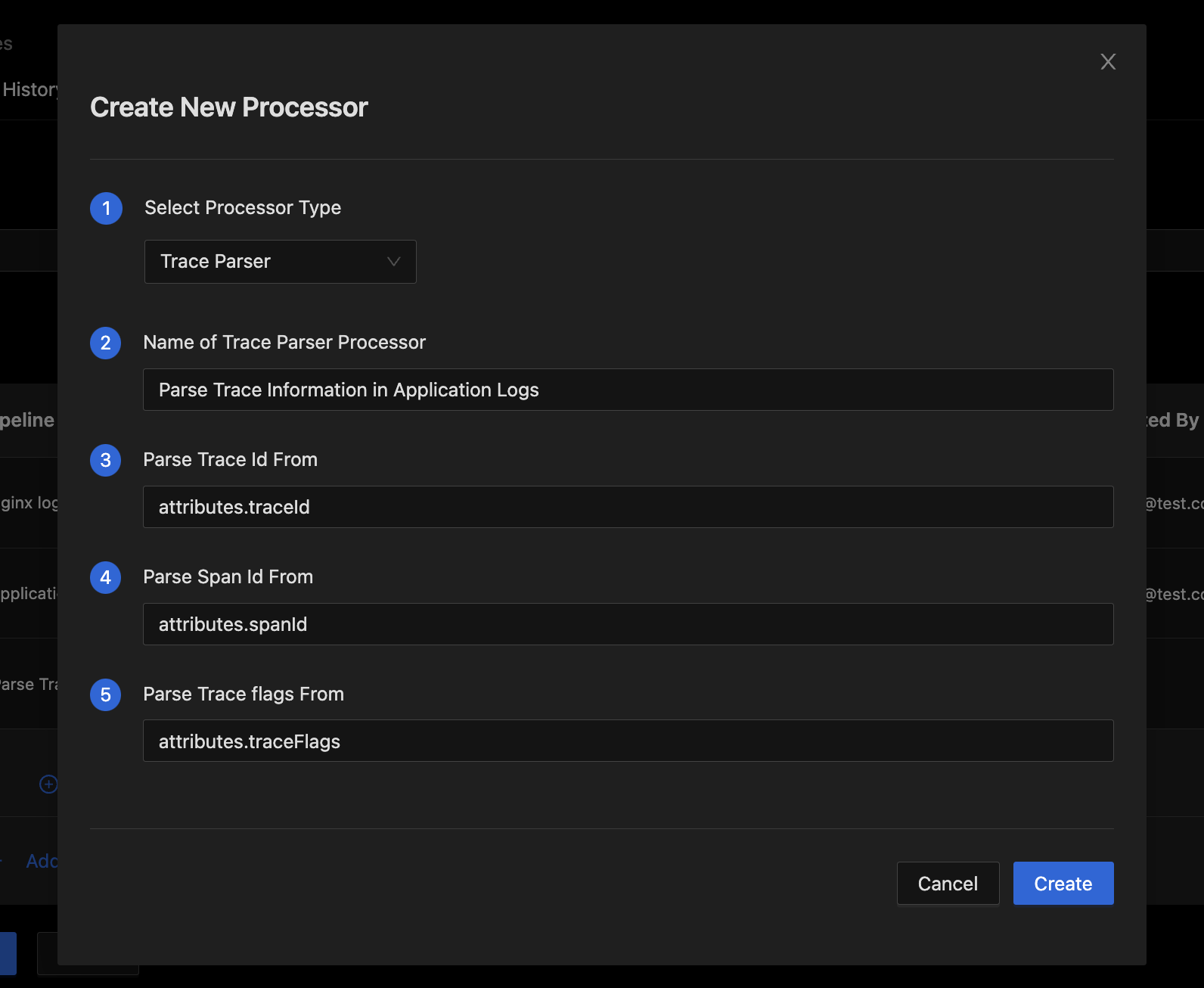Click the 'Parse Trace Id From' label

click(x=230, y=459)
